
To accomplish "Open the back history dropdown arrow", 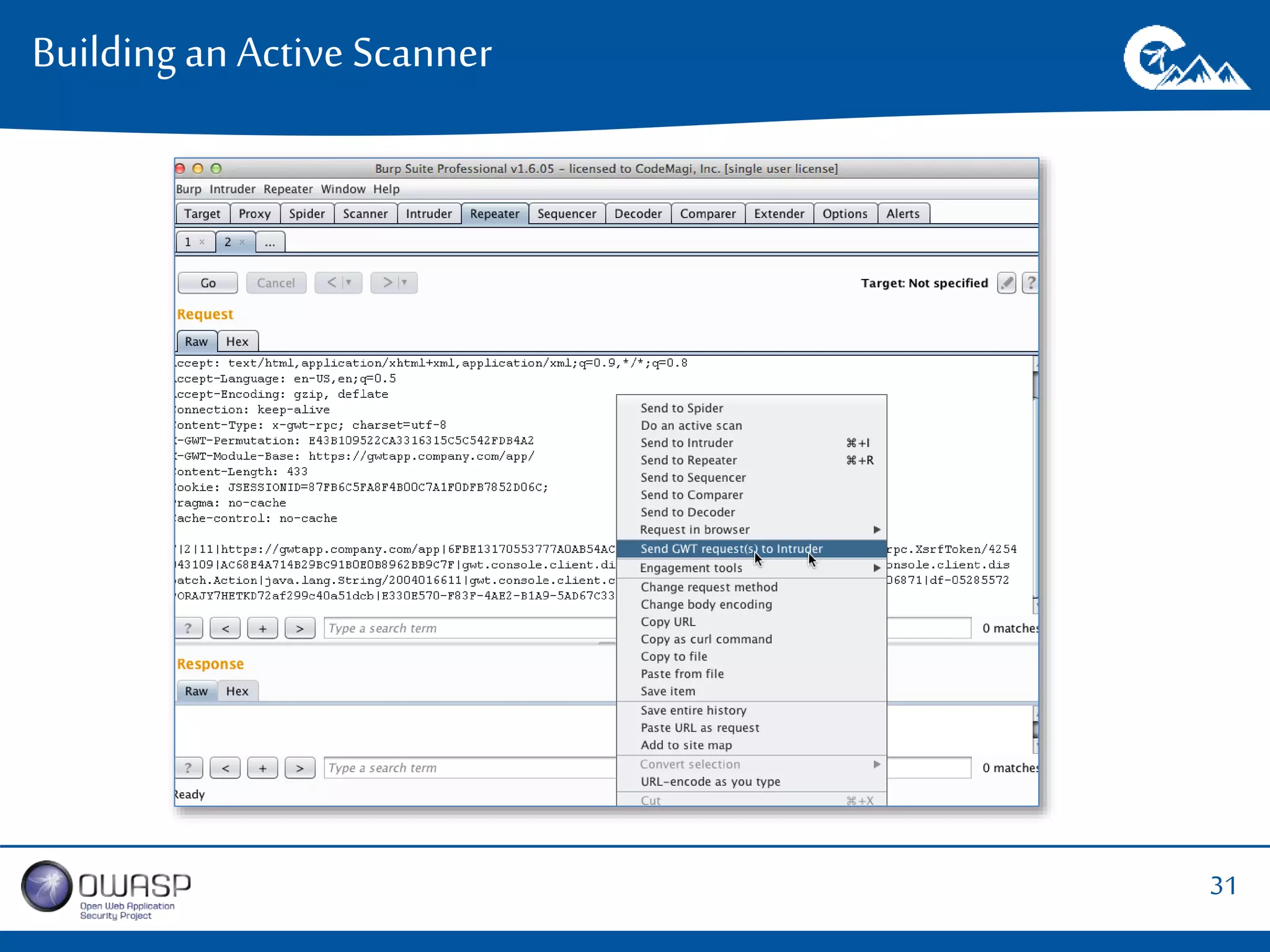I will (x=349, y=283).
